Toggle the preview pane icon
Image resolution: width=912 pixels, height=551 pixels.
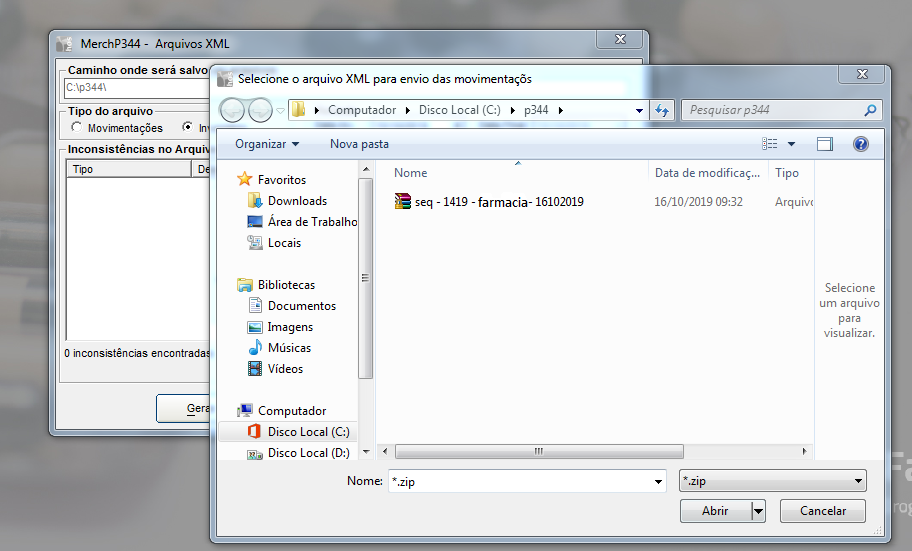click(x=824, y=144)
